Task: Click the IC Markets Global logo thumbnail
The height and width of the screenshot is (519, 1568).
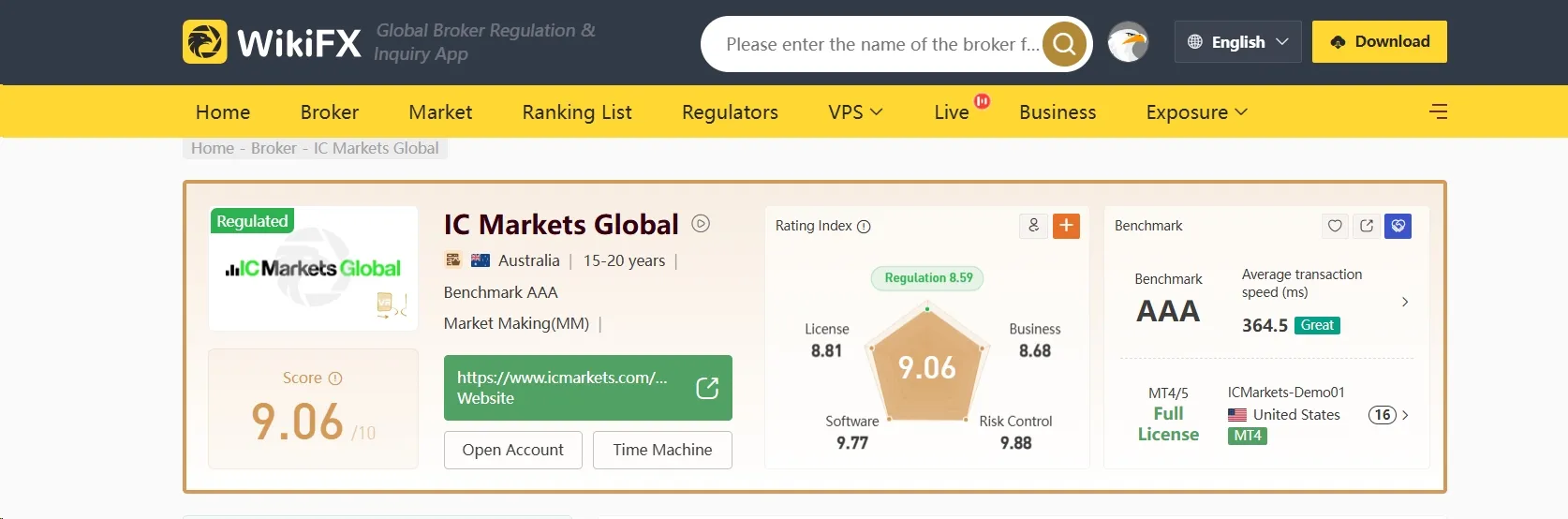Action: pyautogui.click(x=313, y=269)
